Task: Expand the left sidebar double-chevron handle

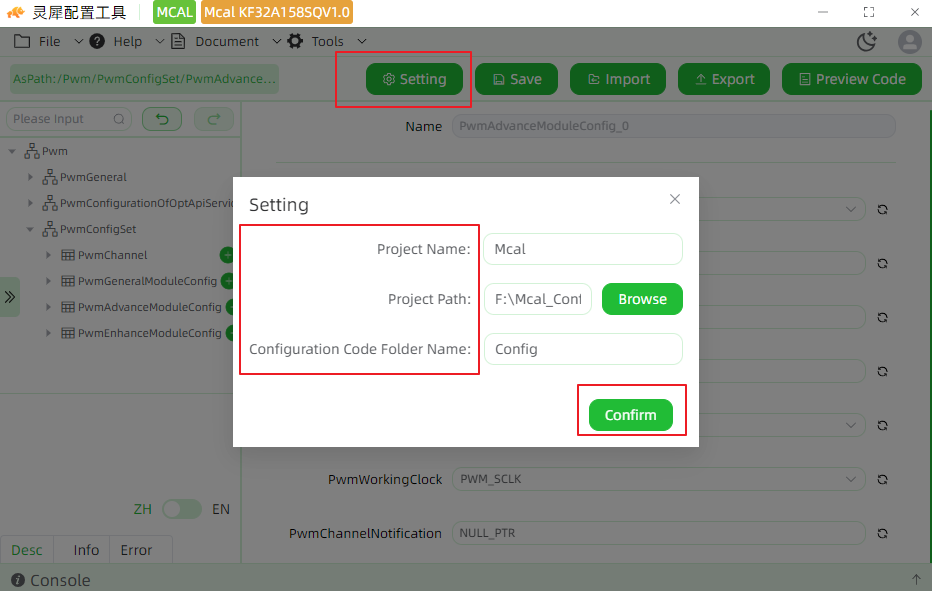Action: point(10,297)
